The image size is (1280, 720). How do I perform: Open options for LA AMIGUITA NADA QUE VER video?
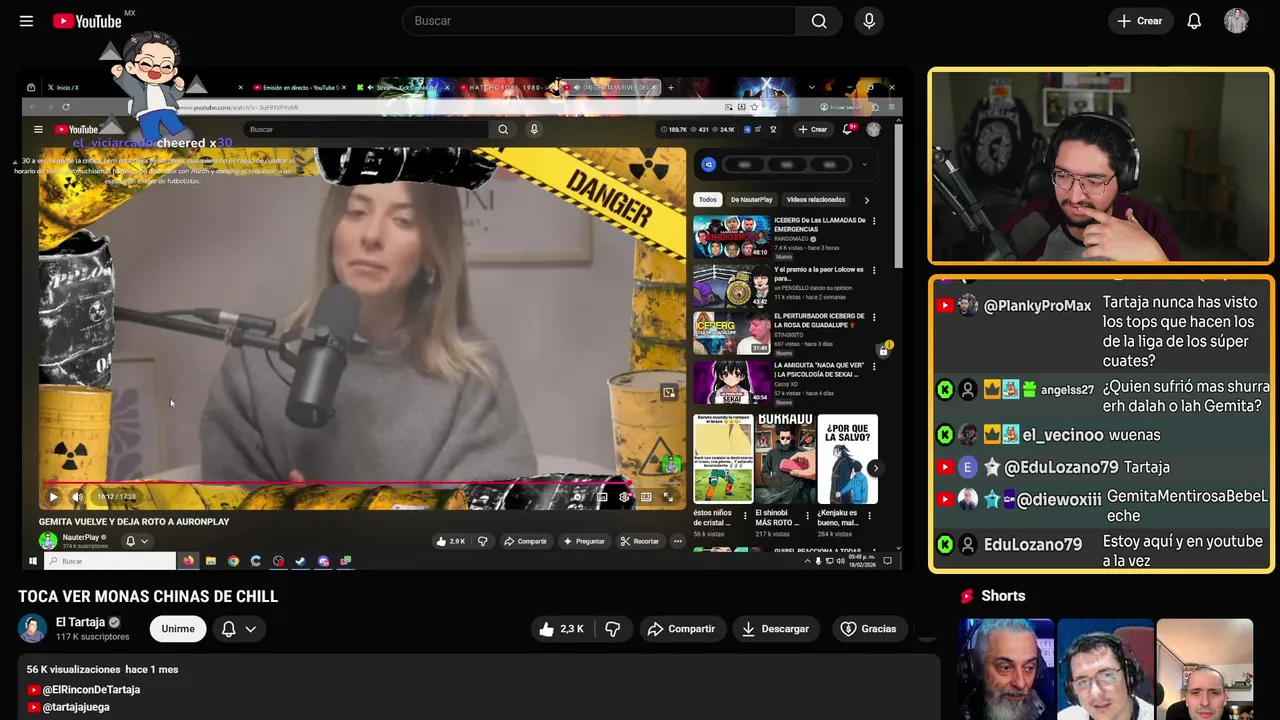coord(874,367)
